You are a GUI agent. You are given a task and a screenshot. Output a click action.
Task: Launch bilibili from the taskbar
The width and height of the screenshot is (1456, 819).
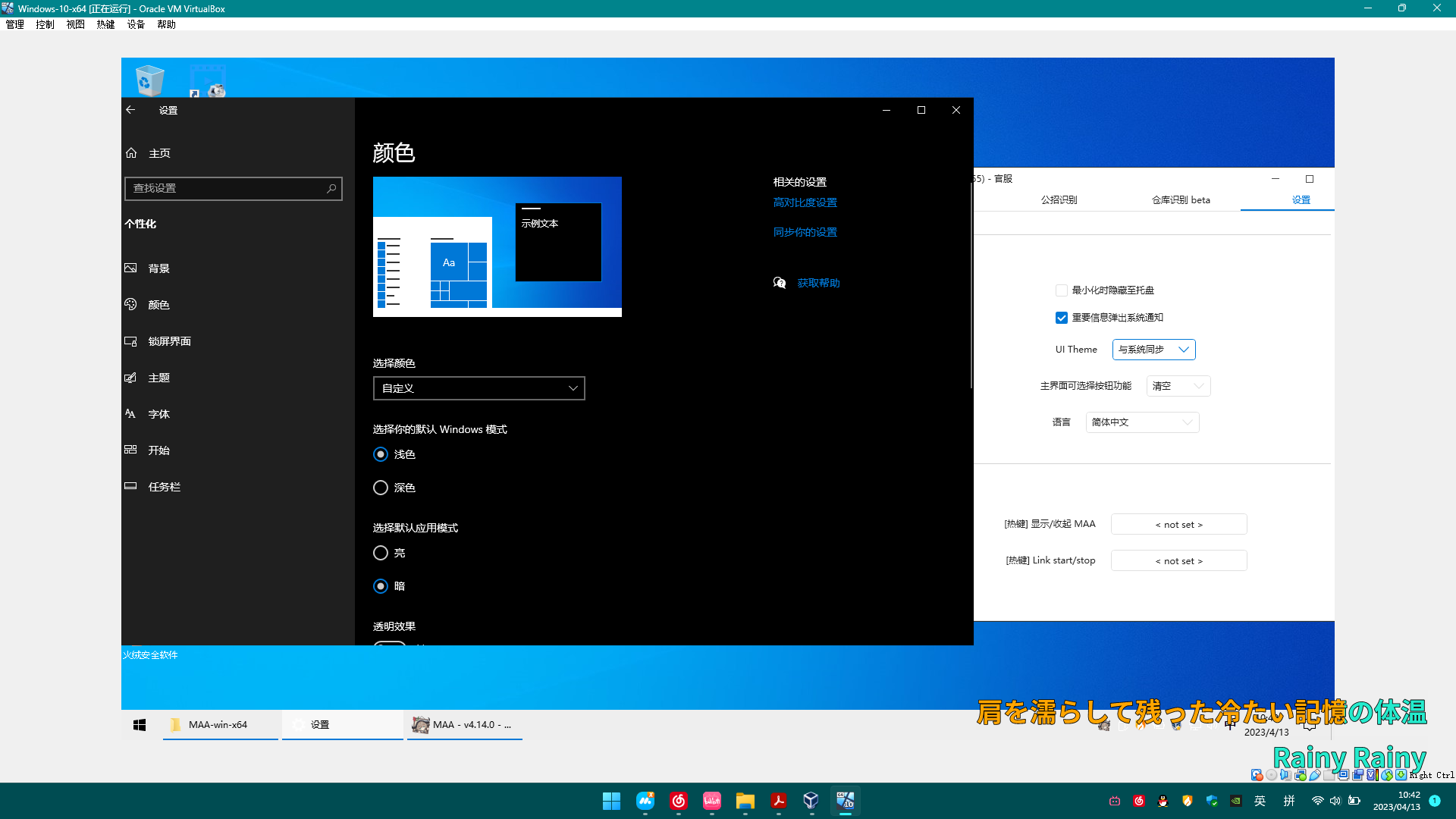click(x=711, y=801)
